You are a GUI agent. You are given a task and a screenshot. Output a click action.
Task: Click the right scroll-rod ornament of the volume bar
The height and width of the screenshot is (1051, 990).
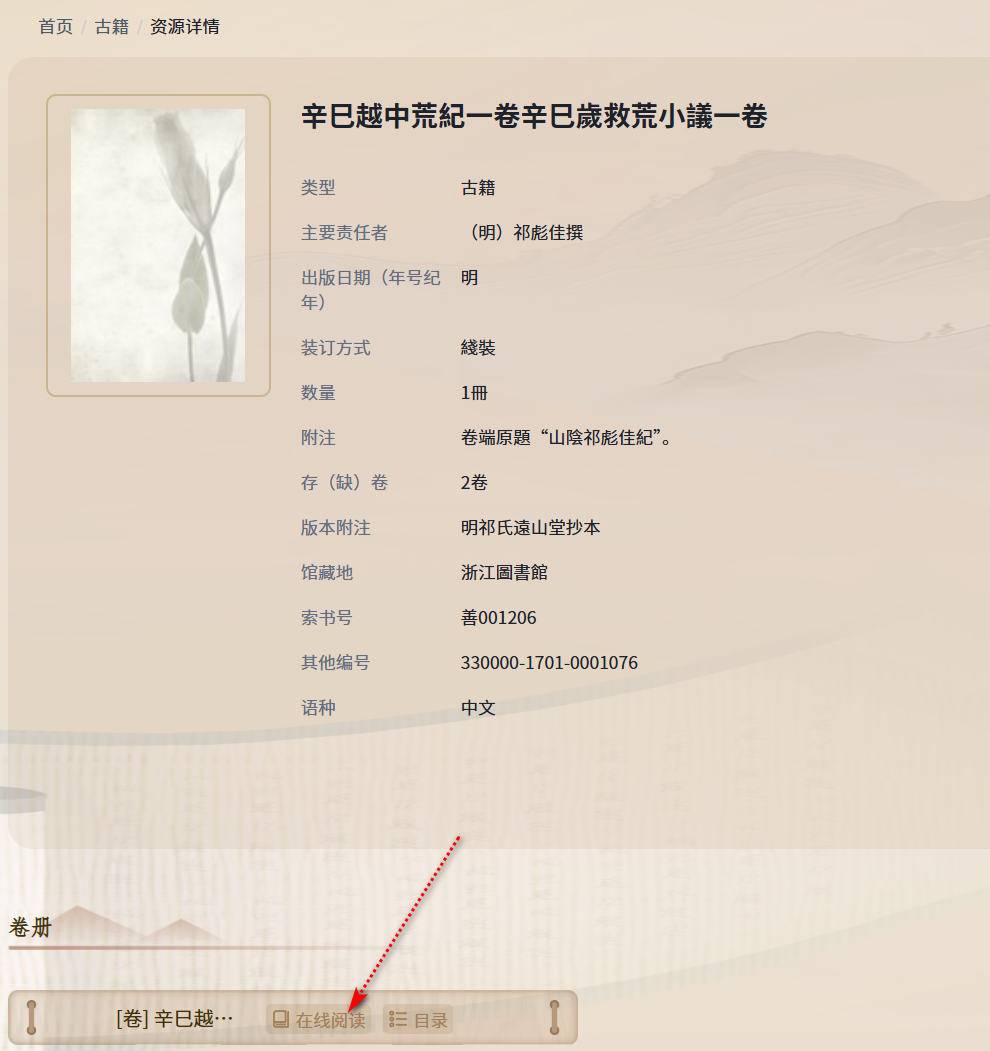[x=554, y=1017]
